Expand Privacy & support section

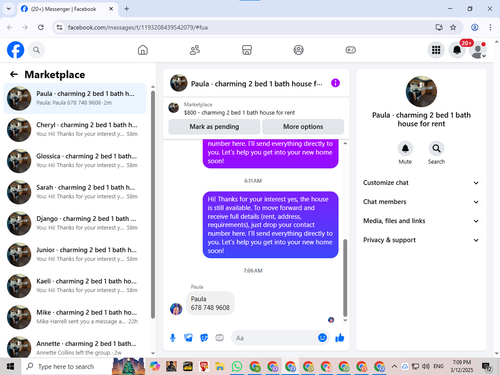[421, 240]
